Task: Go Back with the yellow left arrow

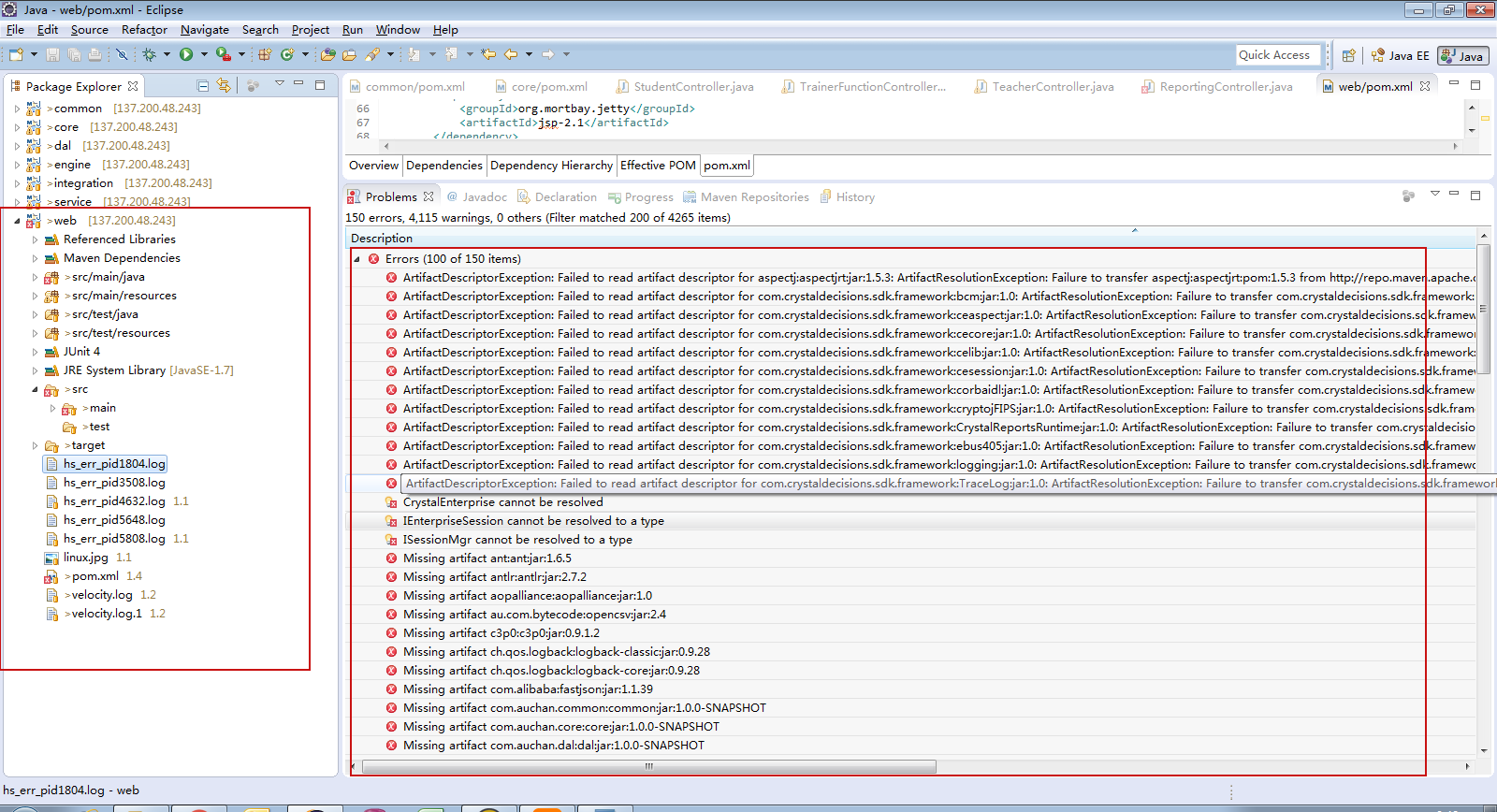Action: pos(511,54)
